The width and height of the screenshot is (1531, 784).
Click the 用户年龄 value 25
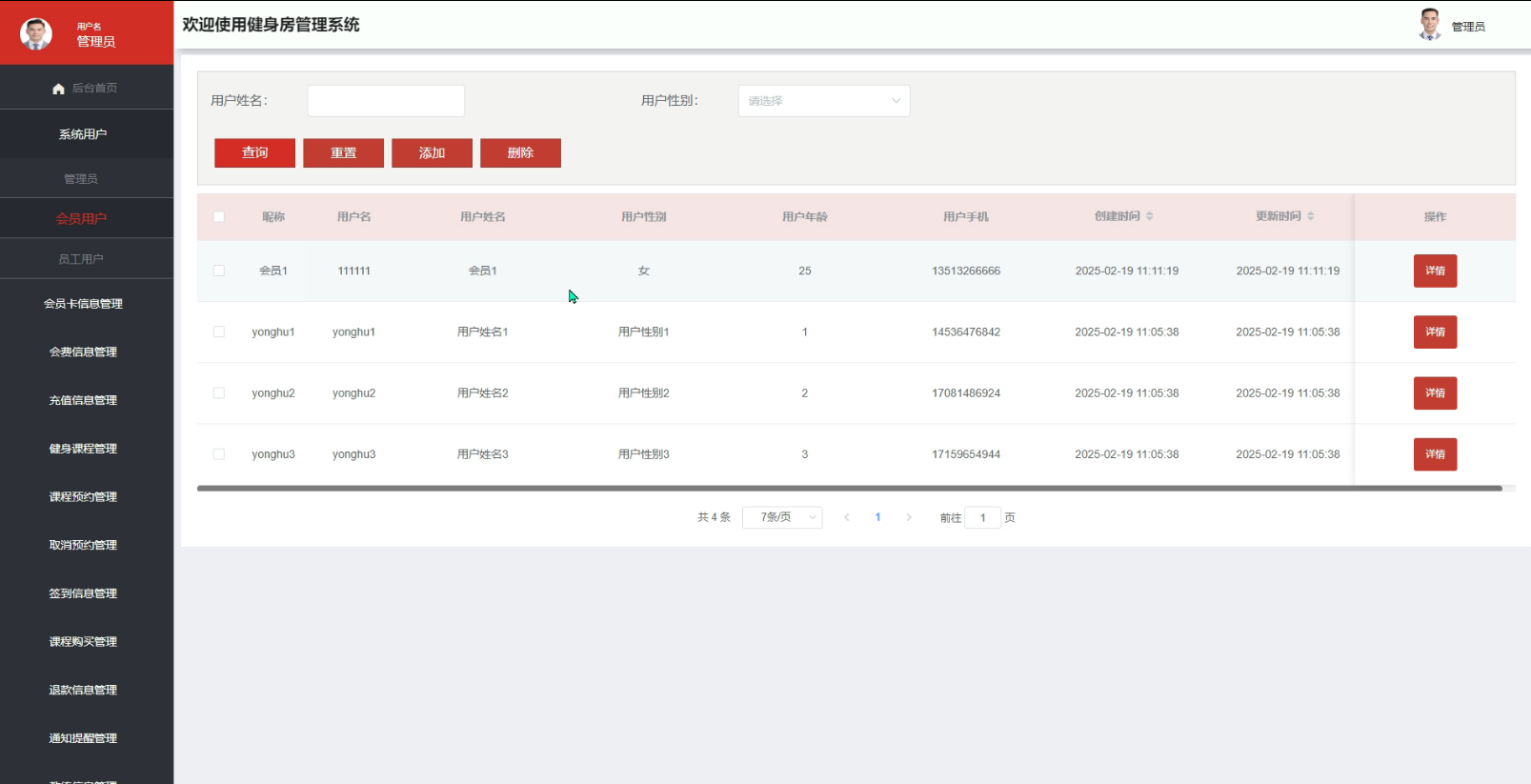805,271
